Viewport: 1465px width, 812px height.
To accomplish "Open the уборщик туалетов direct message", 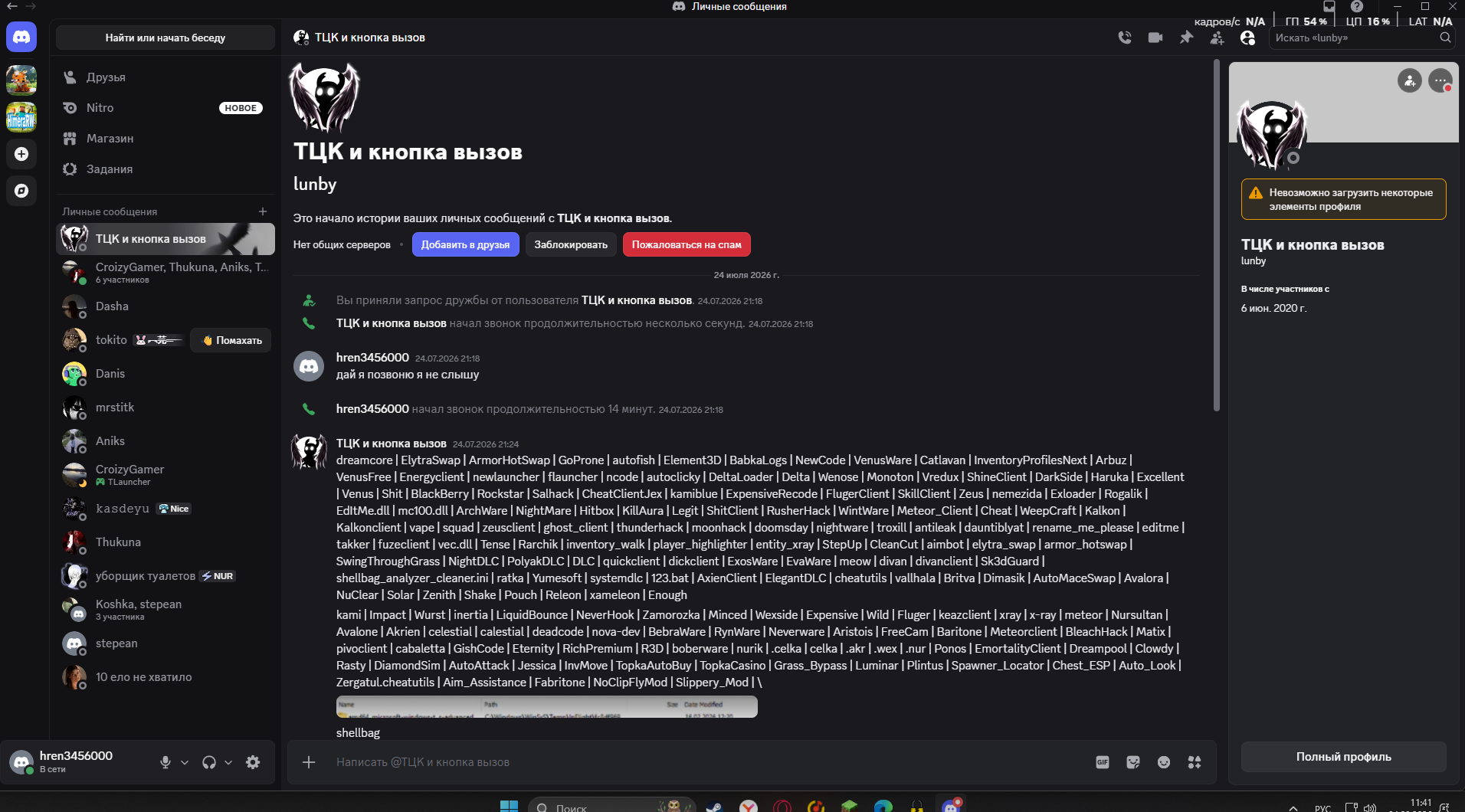I will [x=166, y=576].
